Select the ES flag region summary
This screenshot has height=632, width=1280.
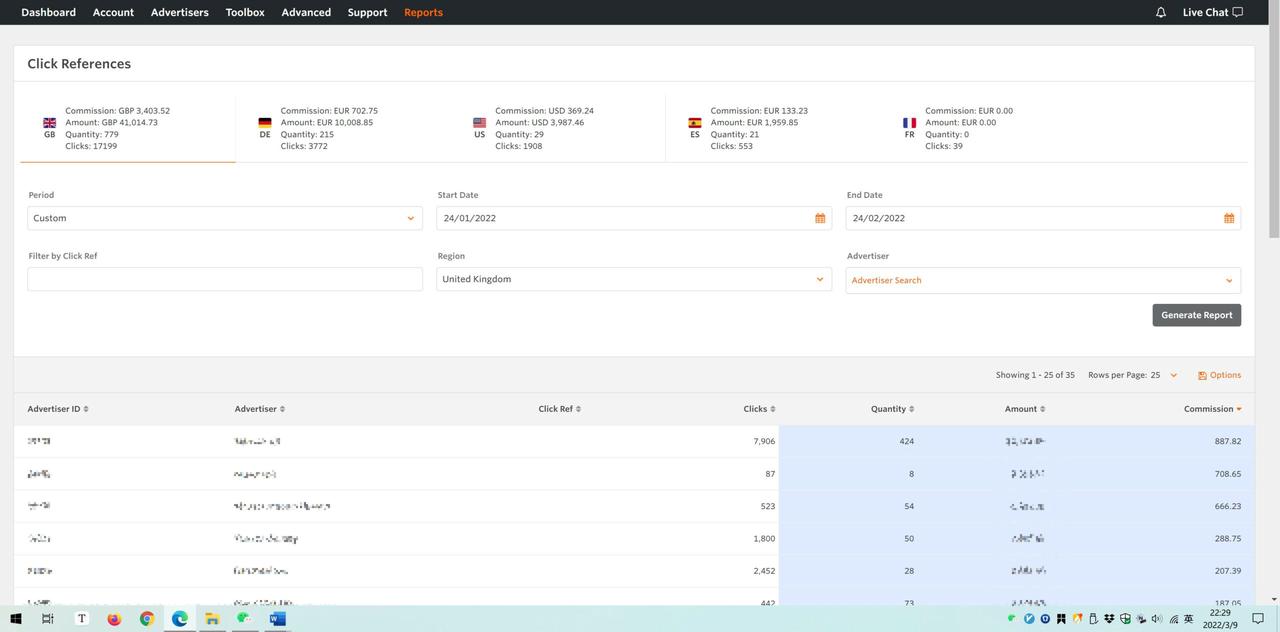click(694, 123)
